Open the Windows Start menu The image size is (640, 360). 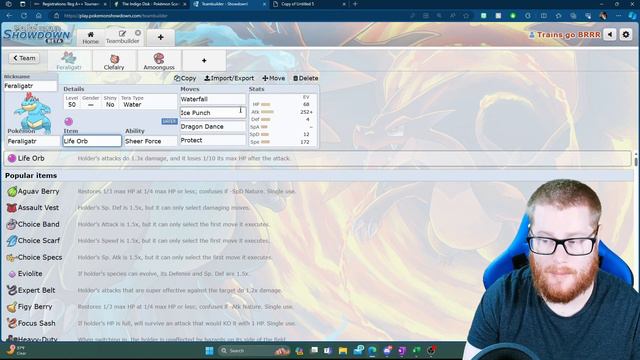point(209,351)
